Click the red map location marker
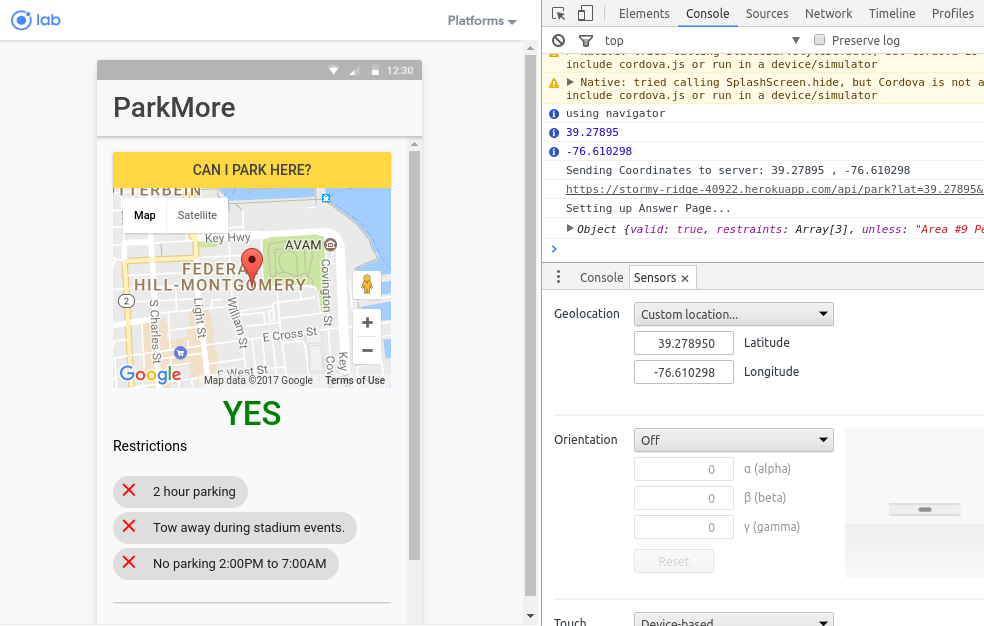984x626 pixels. point(252,265)
